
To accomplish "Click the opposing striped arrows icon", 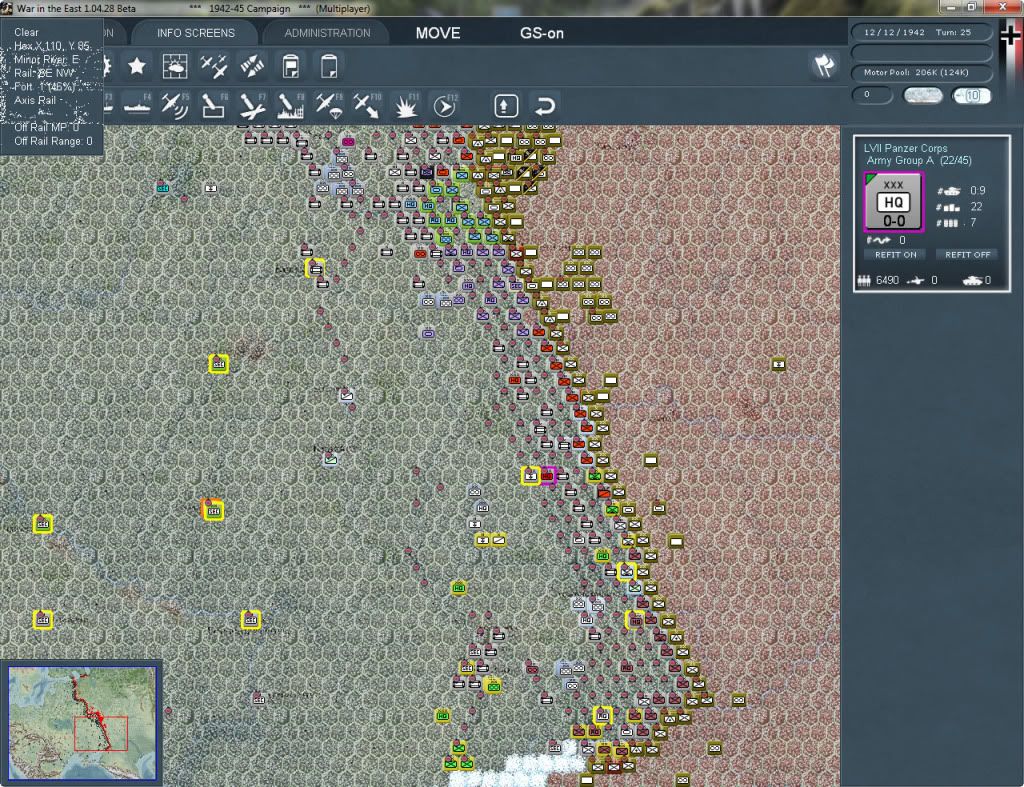I will (x=252, y=66).
